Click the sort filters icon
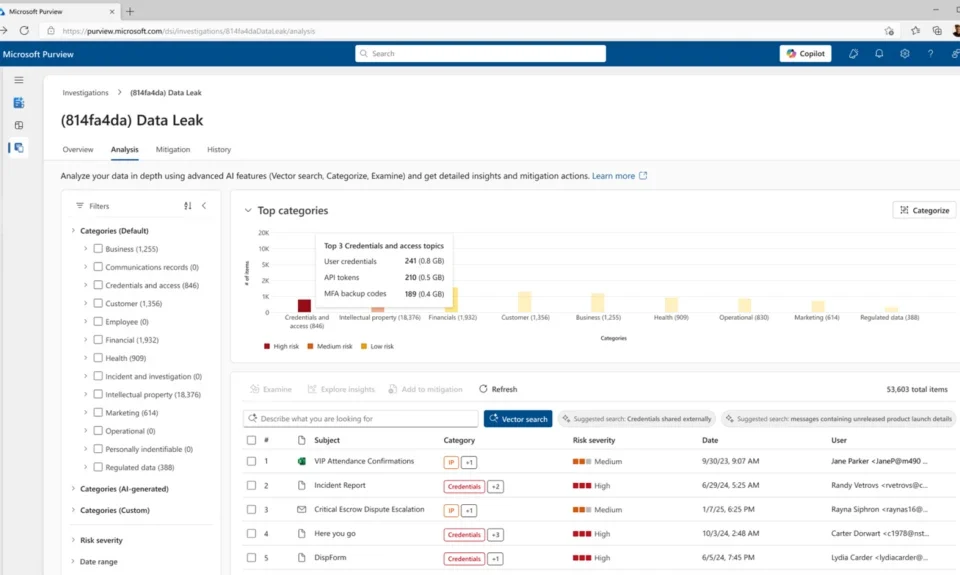Screen dimensions: 960x575 (x=187, y=206)
